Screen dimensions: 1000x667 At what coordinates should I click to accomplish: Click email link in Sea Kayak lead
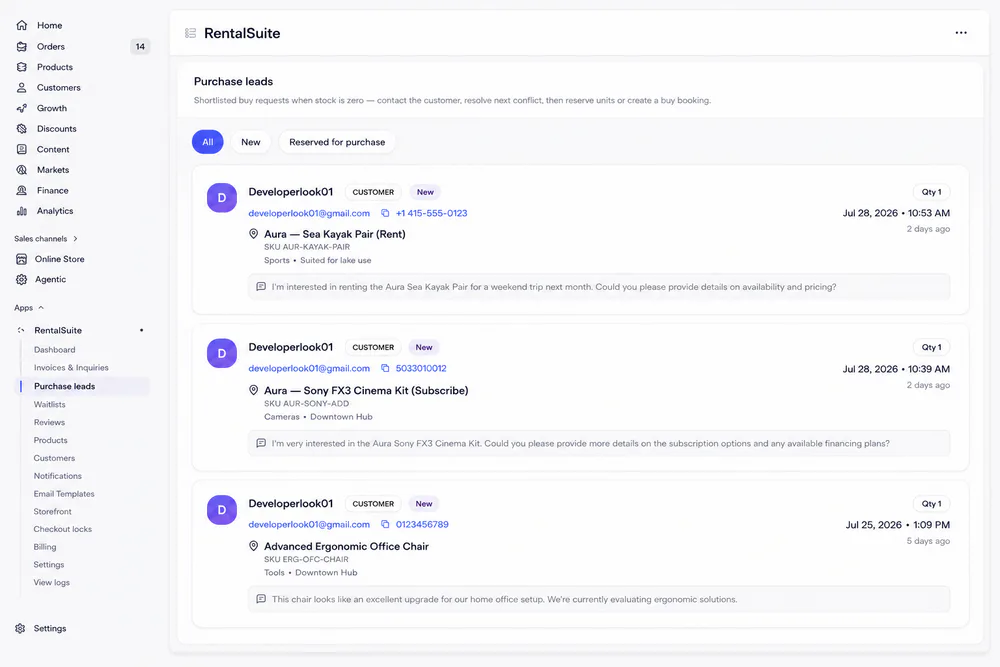click(309, 213)
